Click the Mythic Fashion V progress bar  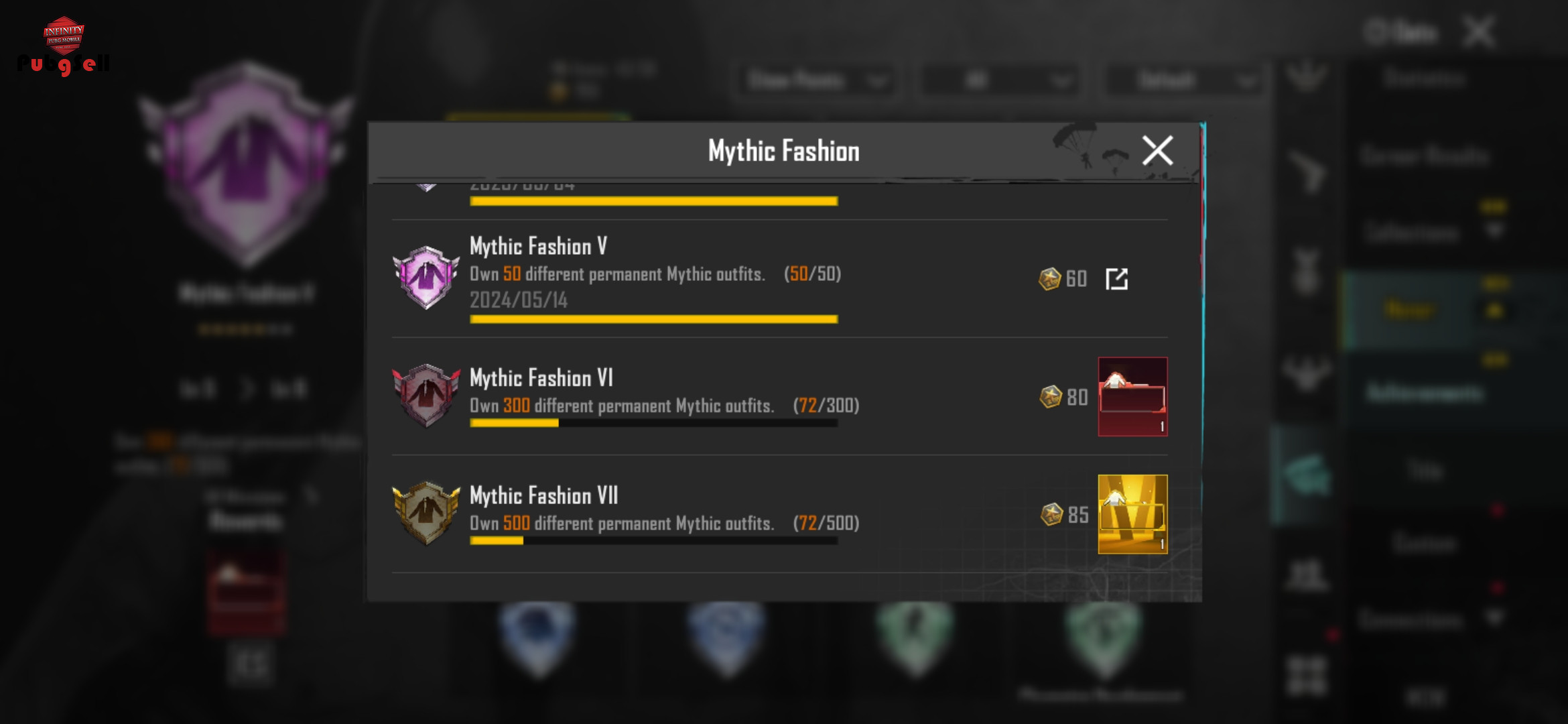pos(654,319)
